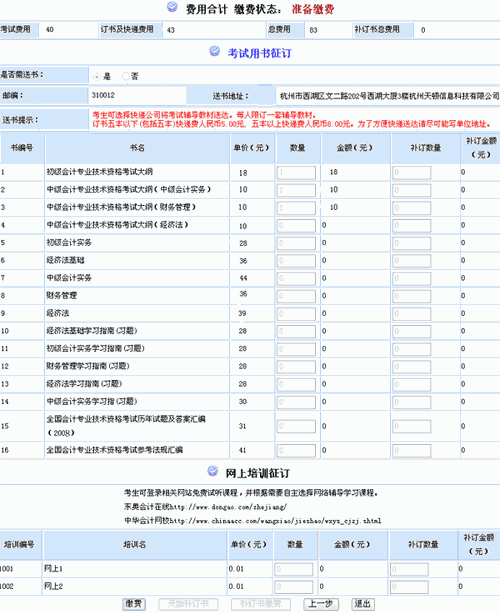Click quantity field for training 网上1

point(294,569)
